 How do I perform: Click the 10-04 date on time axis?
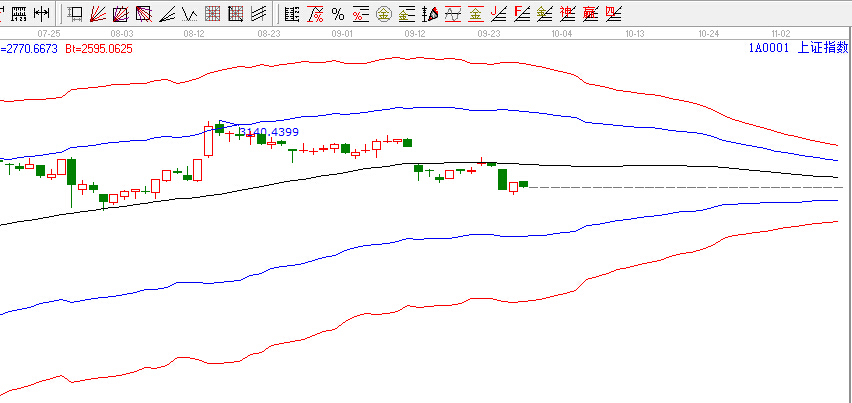click(x=562, y=33)
